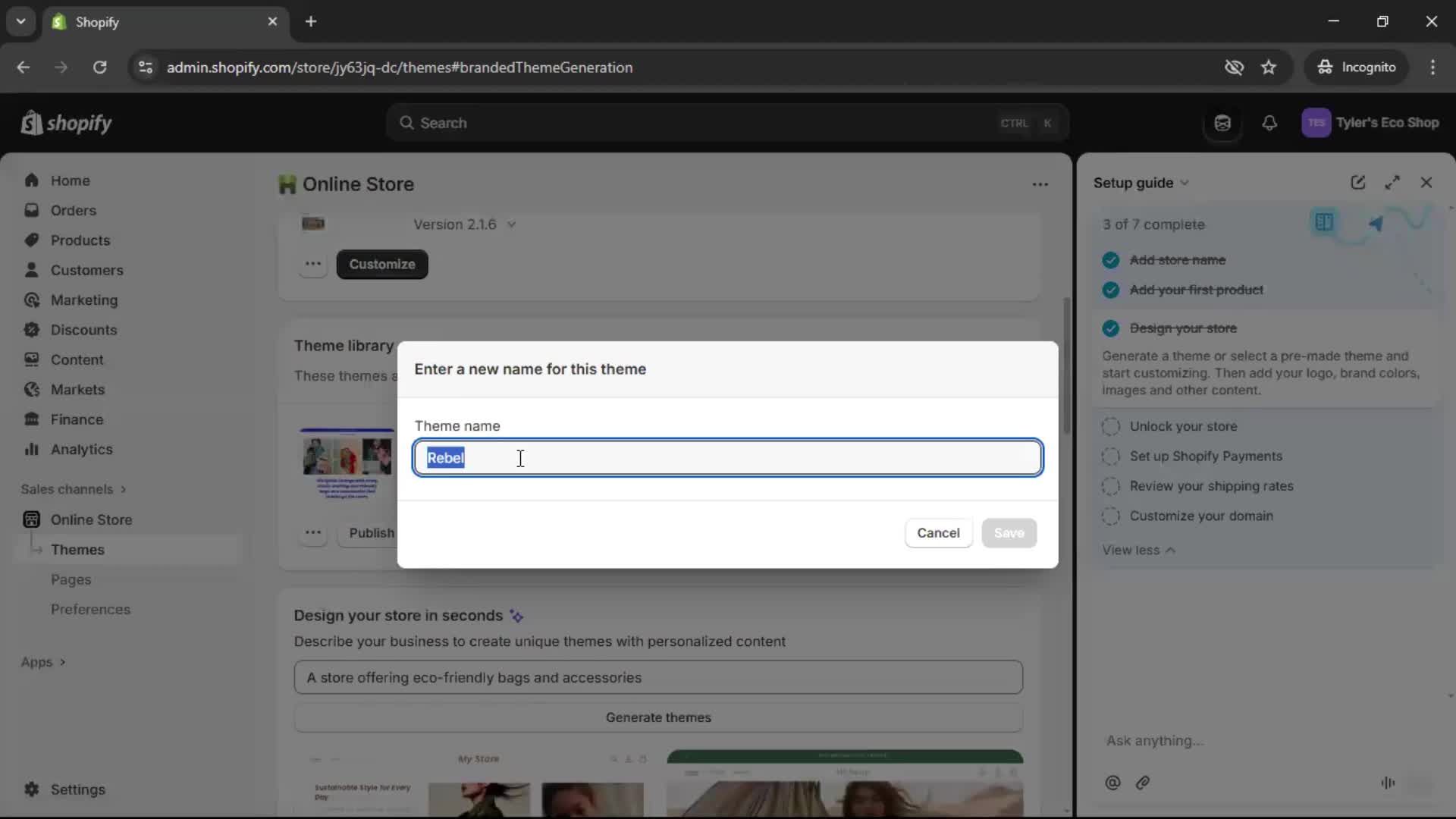This screenshot has width=1456, height=819.
Task: Click the Generate themes button
Action: [657, 717]
